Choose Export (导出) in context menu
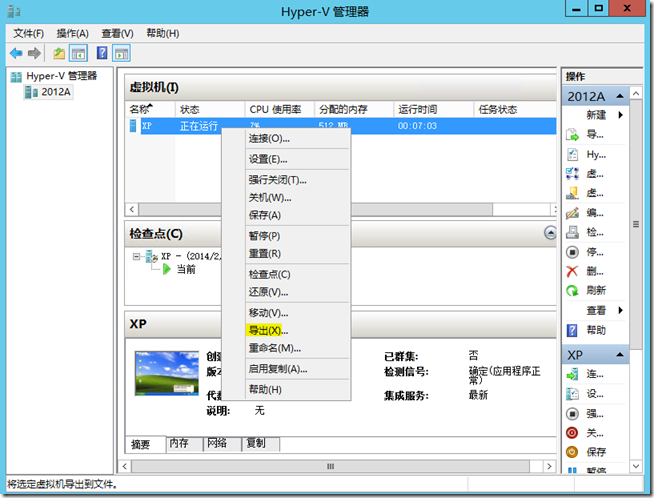654x498 pixels. click(286, 330)
